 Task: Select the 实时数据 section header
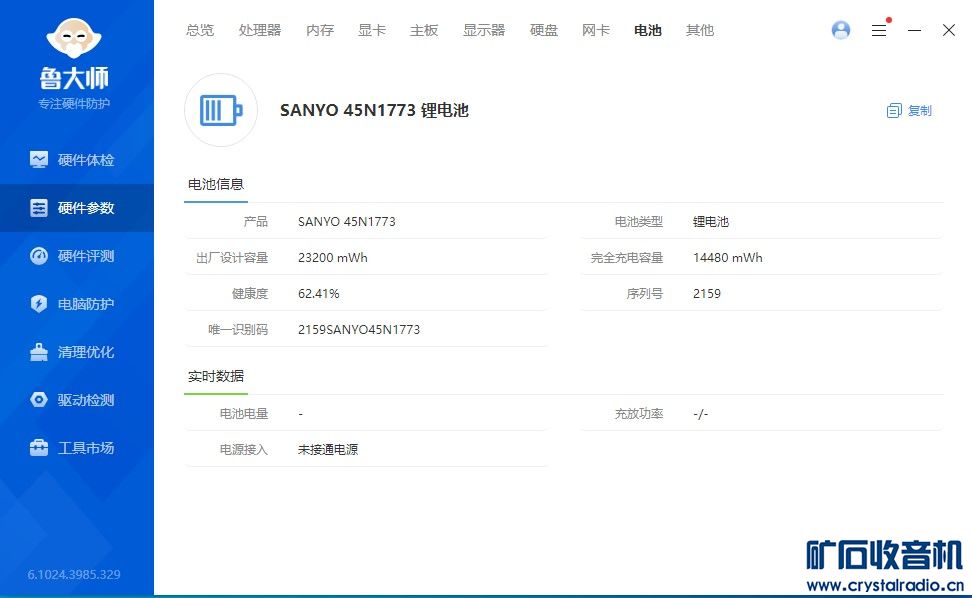coord(216,376)
